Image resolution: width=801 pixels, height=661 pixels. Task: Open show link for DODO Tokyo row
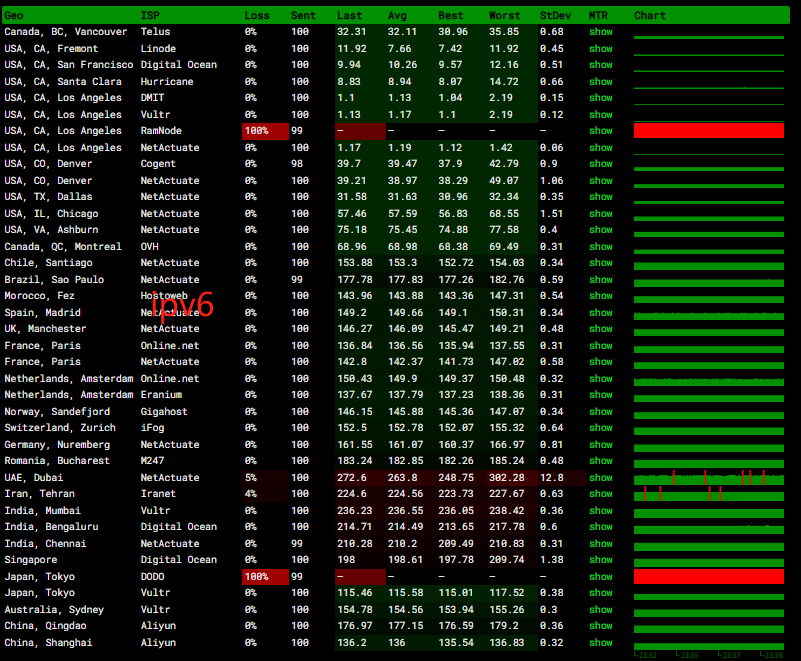point(600,576)
